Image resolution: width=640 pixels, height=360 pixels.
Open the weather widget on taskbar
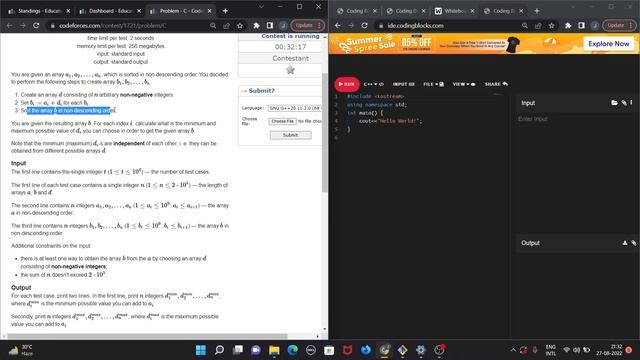(20, 350)
